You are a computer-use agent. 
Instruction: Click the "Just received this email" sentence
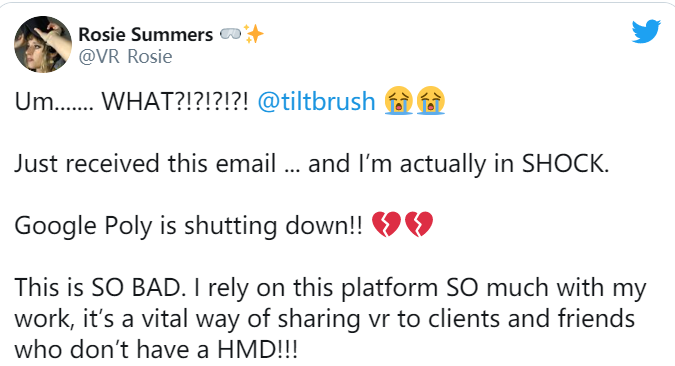point(145,164)
